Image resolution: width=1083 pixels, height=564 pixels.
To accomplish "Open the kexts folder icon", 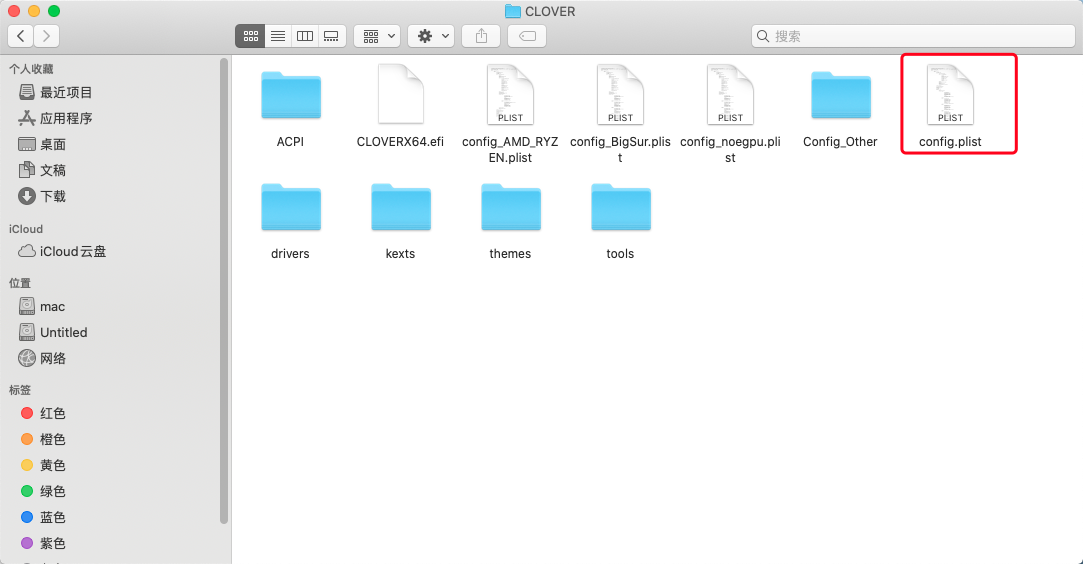I will [401, 206].
